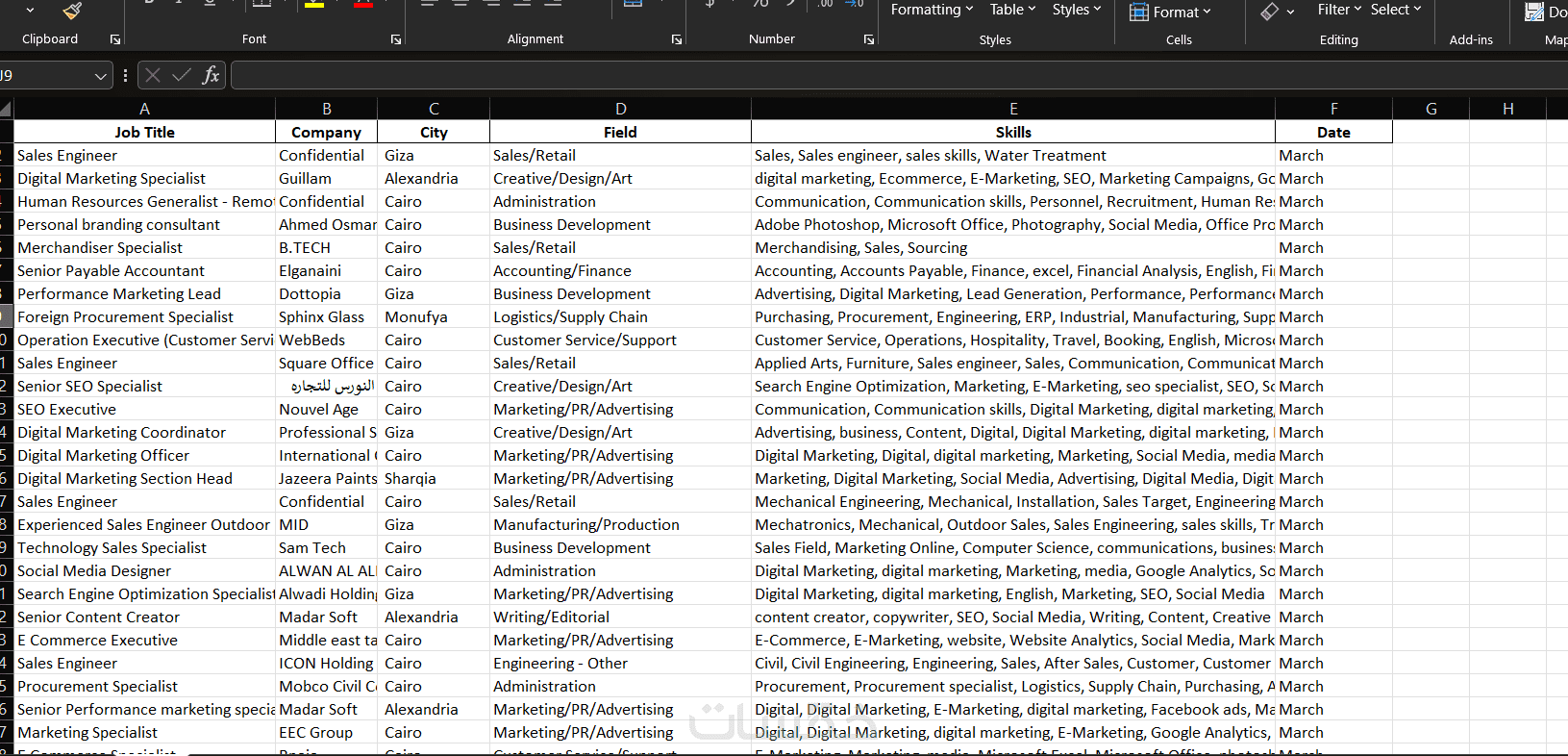Select the ICON Holding company cell
Screen dimensions: 1568x756
coord(327,663)
